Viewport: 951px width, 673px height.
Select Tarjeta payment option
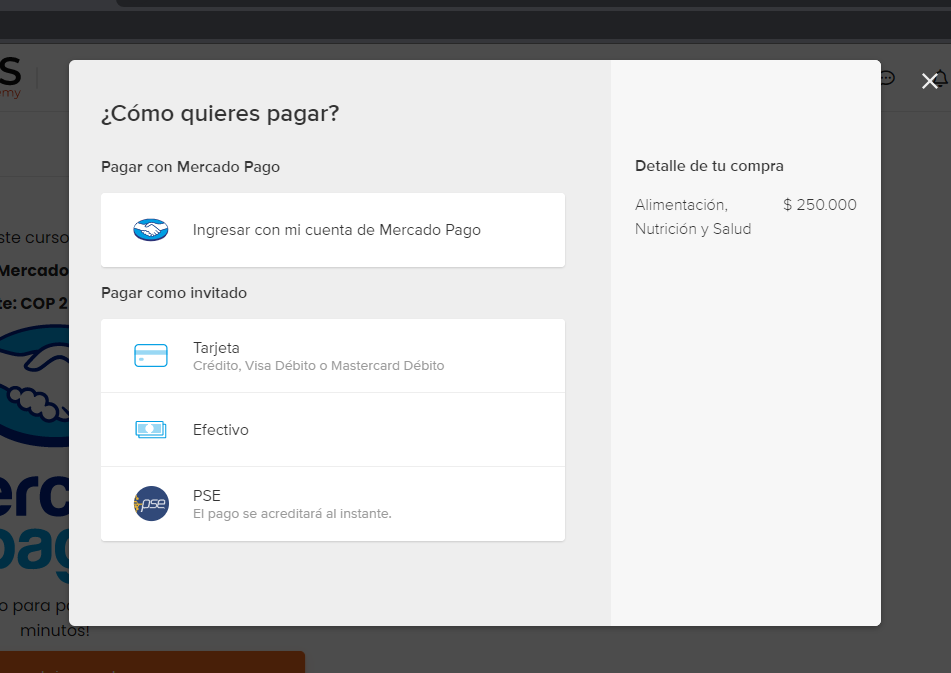[x=333, y=356]
